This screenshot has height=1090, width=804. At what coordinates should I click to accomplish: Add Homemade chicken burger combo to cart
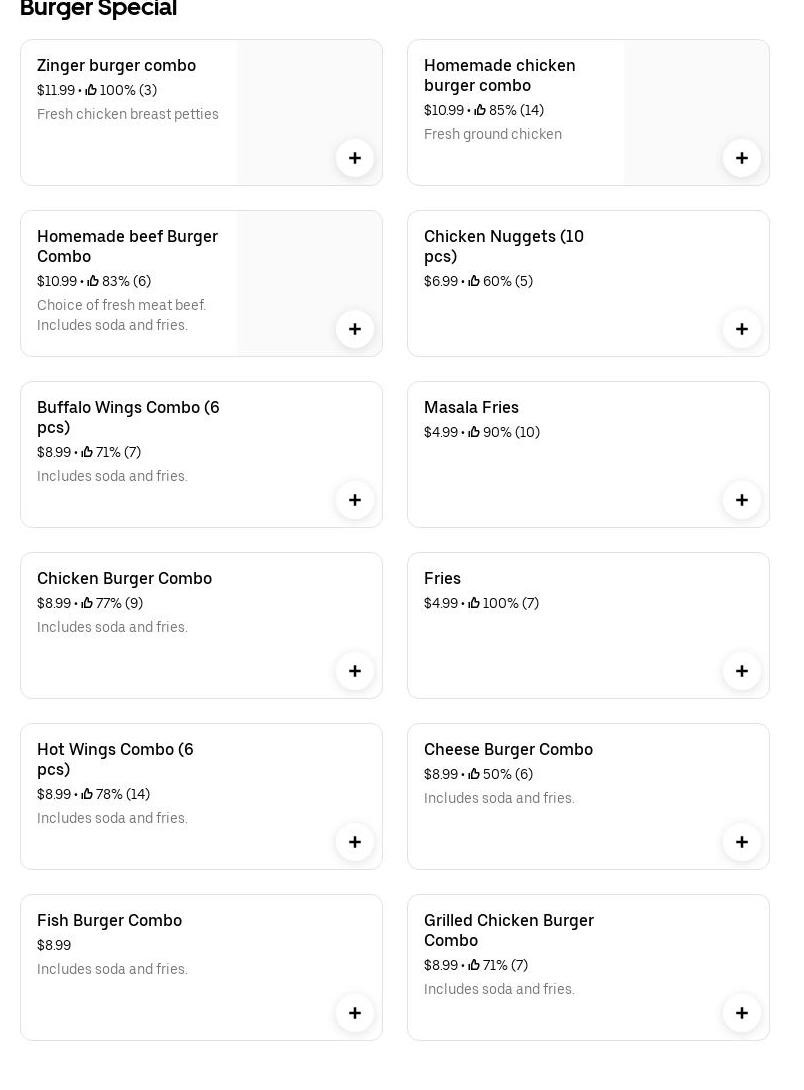742,158
